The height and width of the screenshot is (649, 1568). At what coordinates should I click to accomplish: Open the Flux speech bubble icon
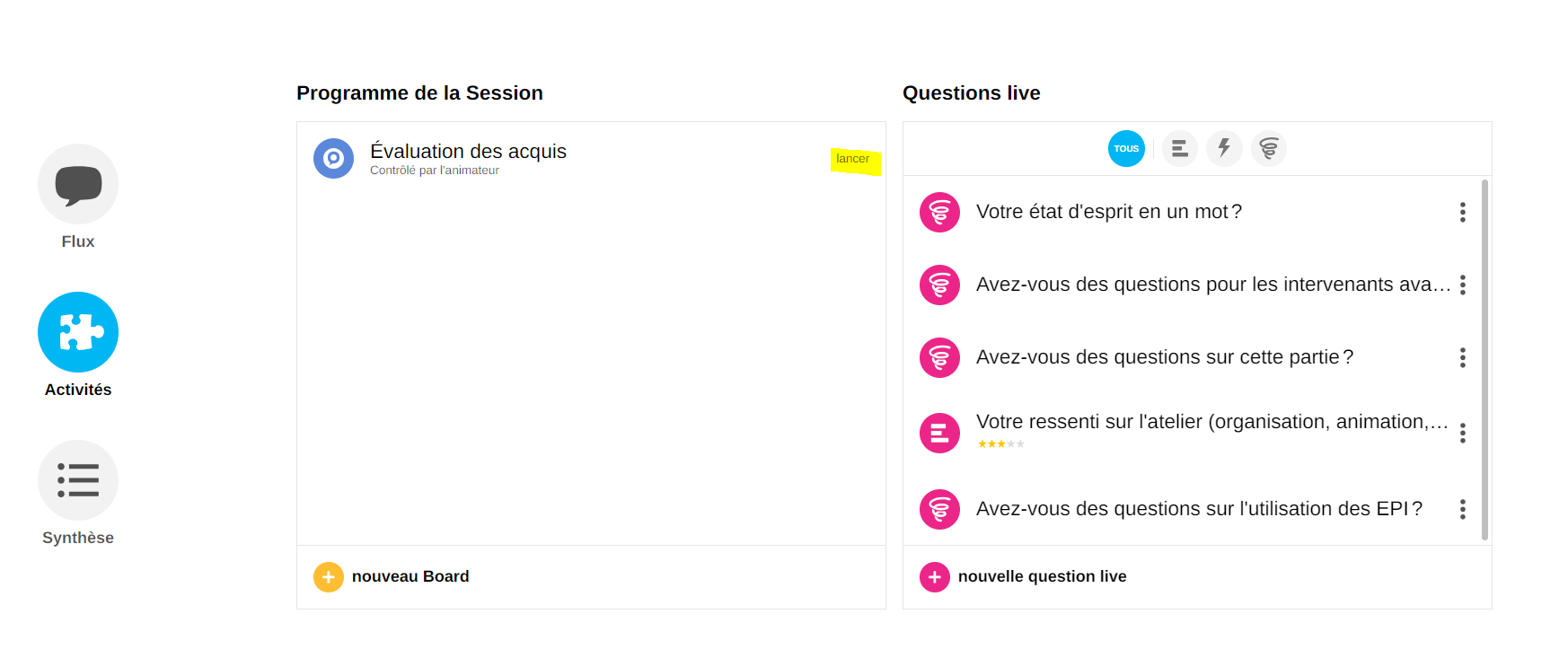78,184
